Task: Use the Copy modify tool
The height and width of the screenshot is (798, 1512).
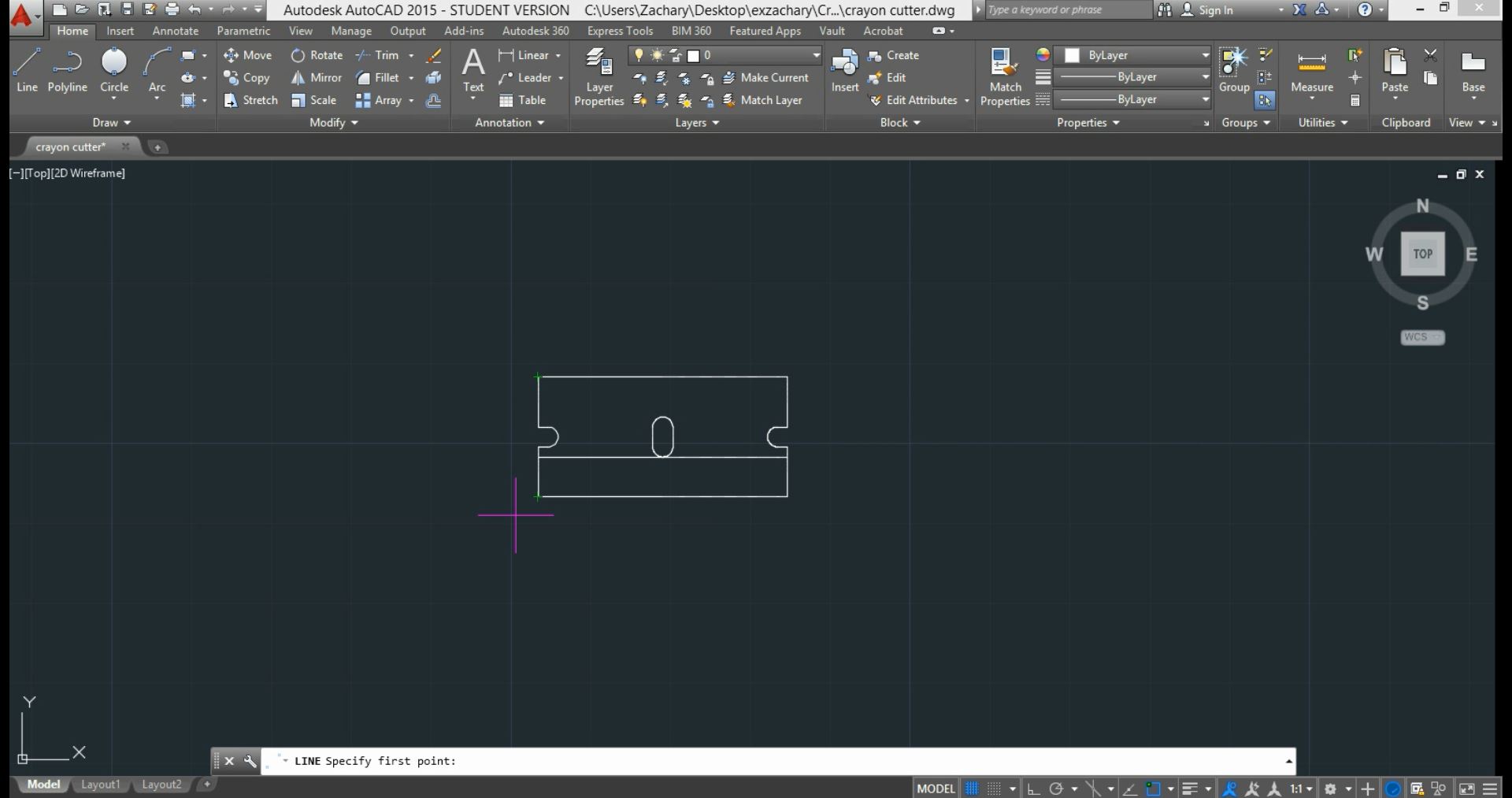Action: point(246,78)
